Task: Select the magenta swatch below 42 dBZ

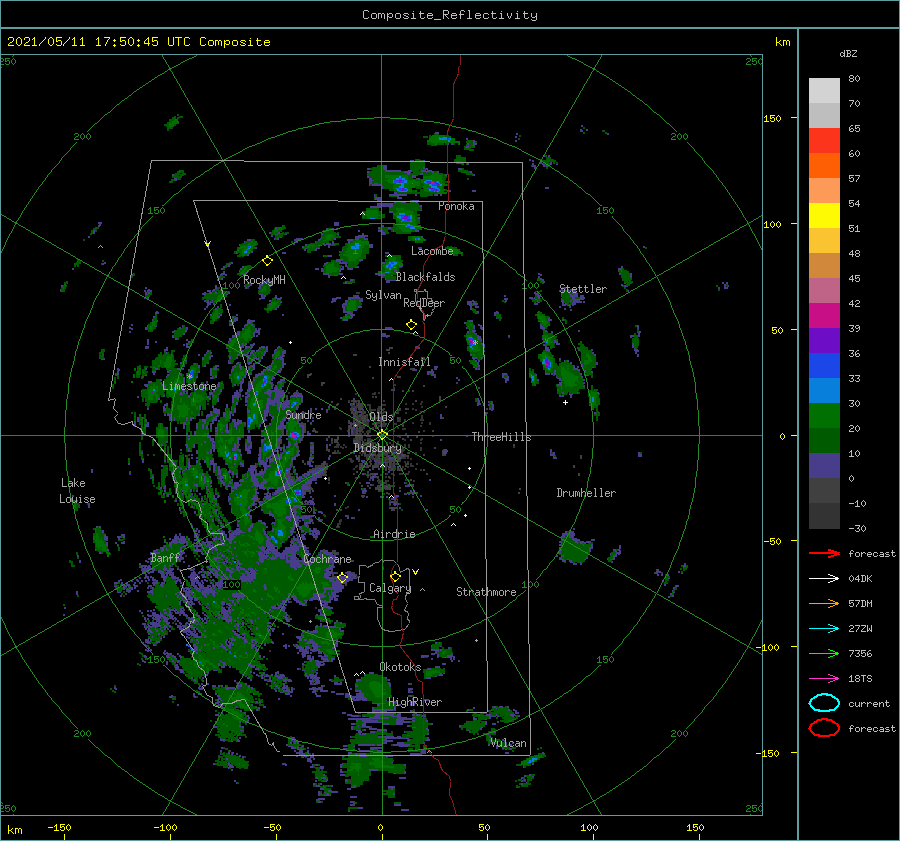Action: point(824,315)
